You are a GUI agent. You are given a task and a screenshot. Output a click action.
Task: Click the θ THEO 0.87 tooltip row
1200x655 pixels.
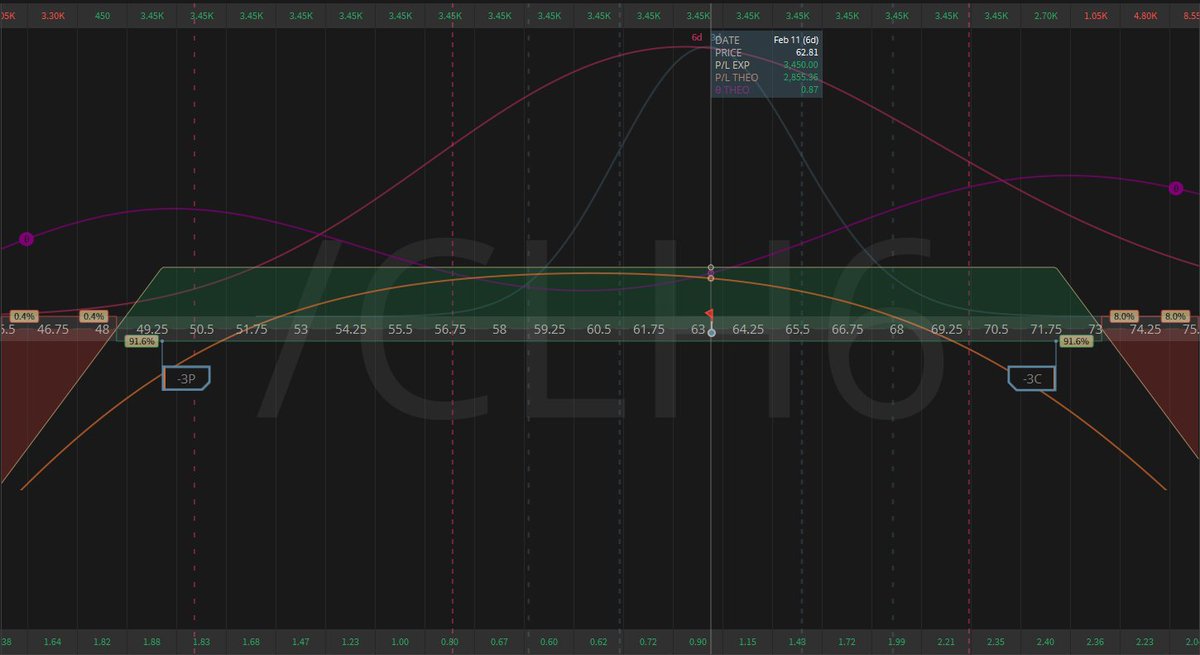[767, 90]
